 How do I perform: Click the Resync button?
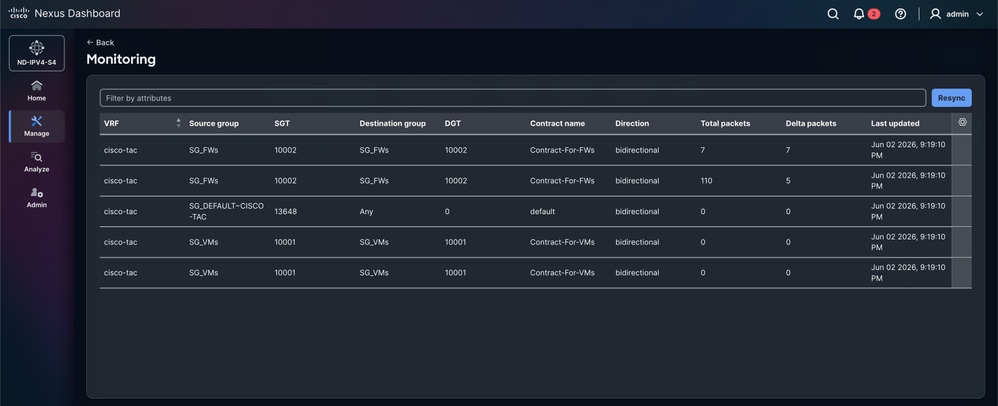pyautogui.click(x=952, y=98)
